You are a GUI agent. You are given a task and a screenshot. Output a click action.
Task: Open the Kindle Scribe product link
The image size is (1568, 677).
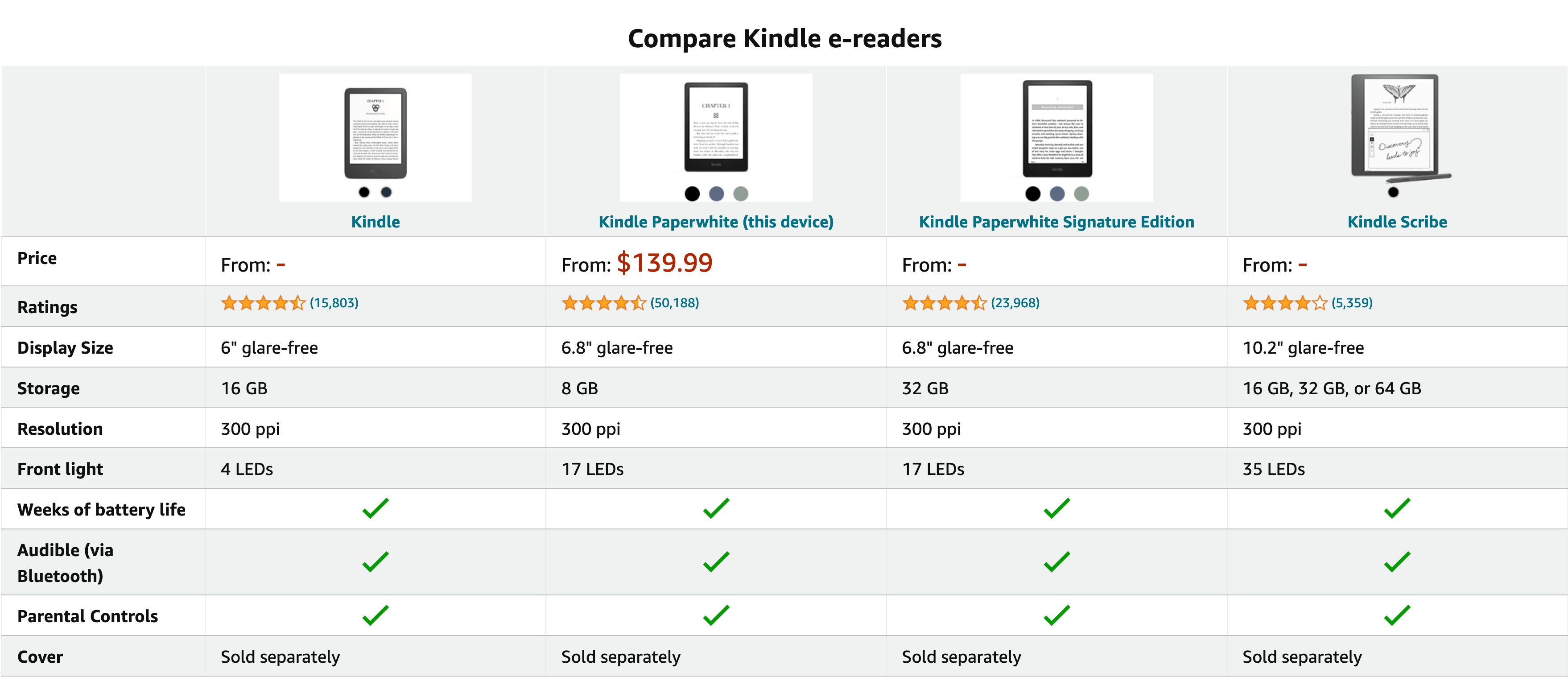coord(1397,222)
